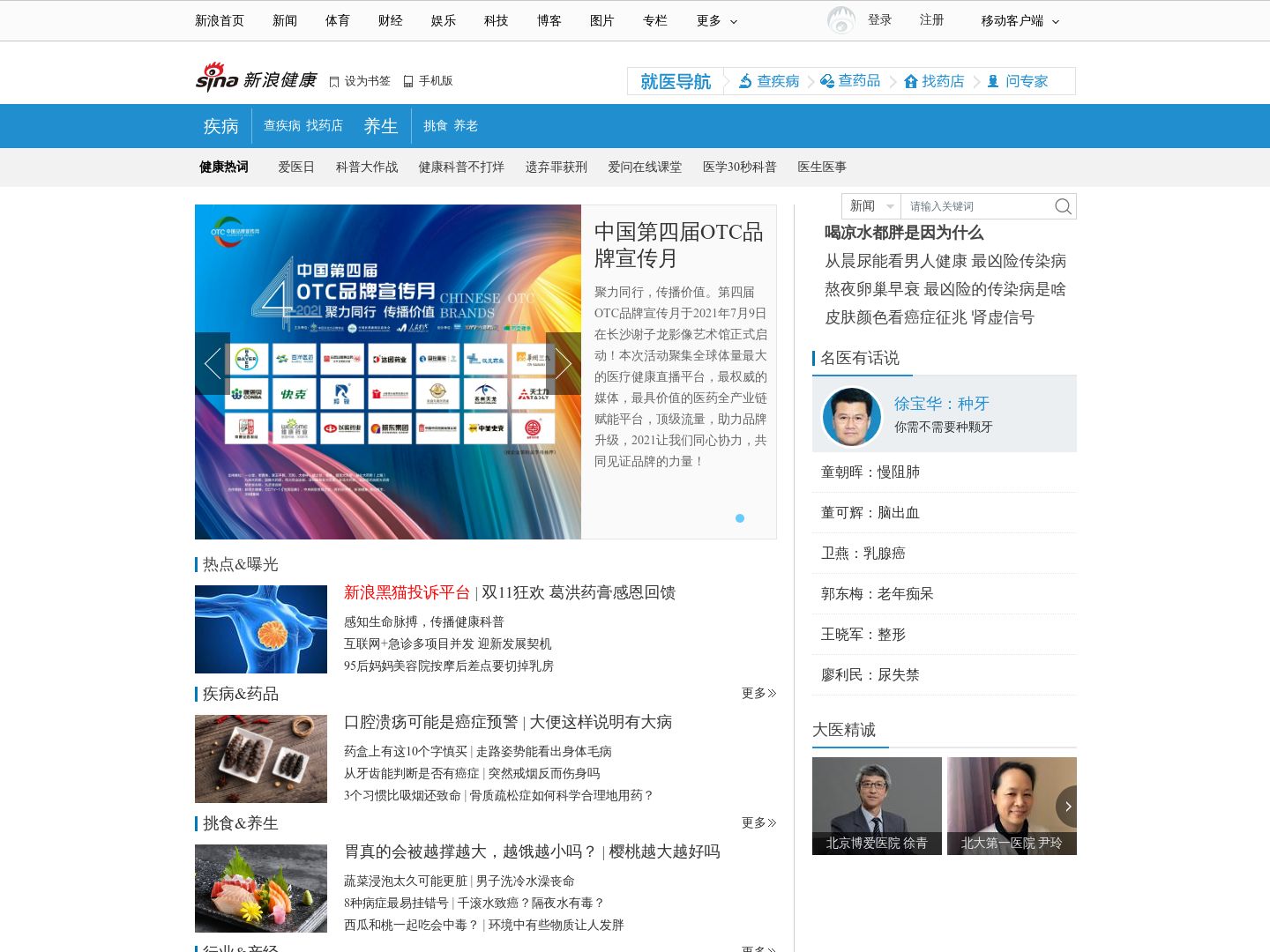Open 卫燕：乳腺癌 entry
This screenshot has width=1270, height=952.
[x=863, y=553]
